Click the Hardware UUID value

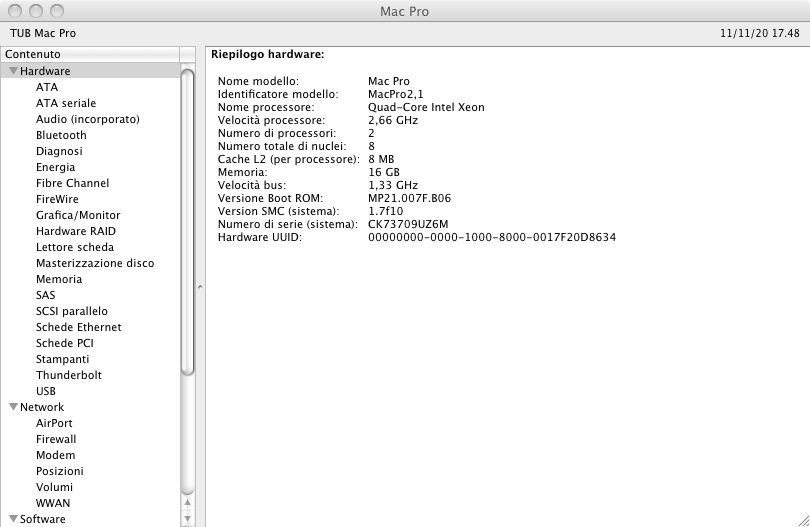(492, 237)
